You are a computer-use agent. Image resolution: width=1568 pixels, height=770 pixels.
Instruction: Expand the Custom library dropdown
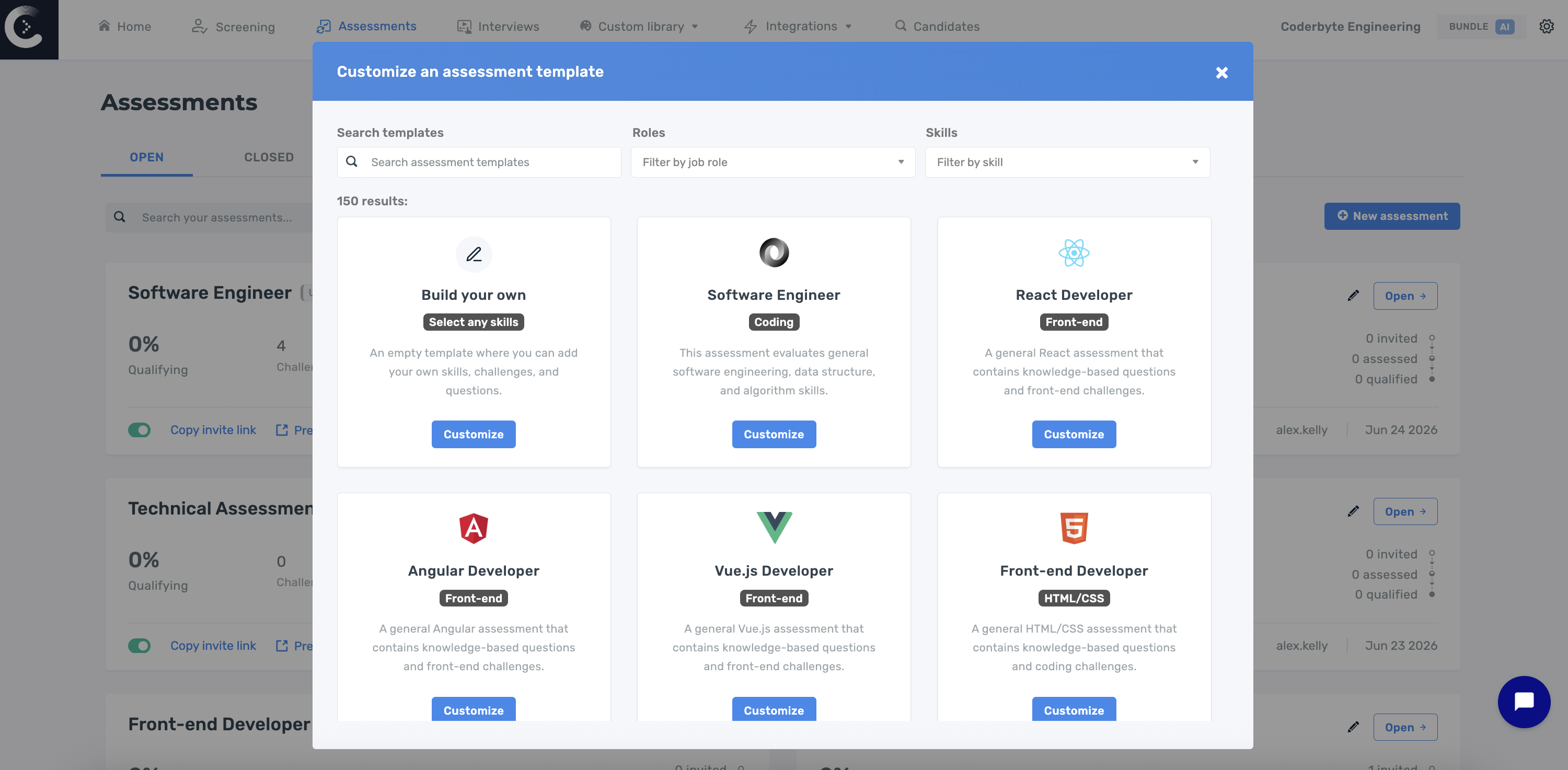(639, 26)
